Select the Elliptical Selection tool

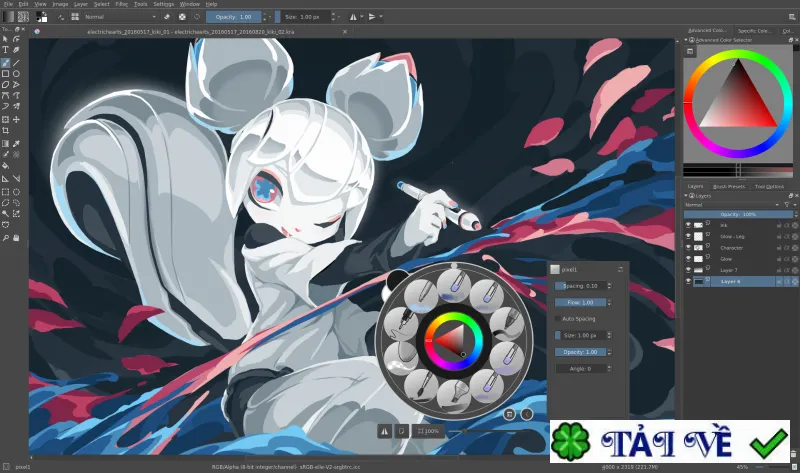16,192
